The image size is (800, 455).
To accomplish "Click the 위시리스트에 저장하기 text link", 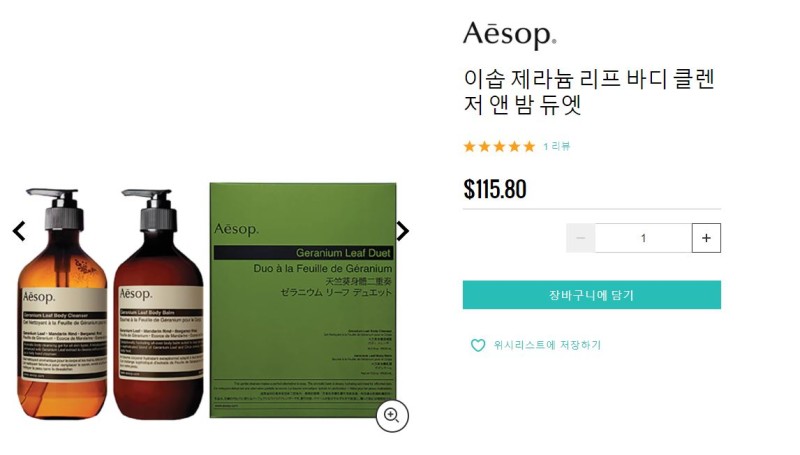I will [x=547, y=345].
